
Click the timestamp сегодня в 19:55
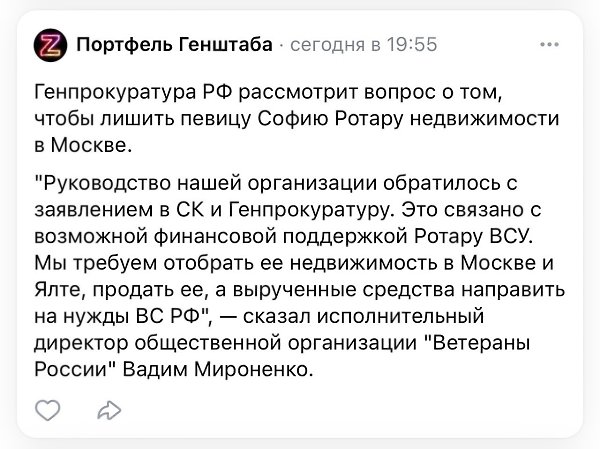(364, 45)
